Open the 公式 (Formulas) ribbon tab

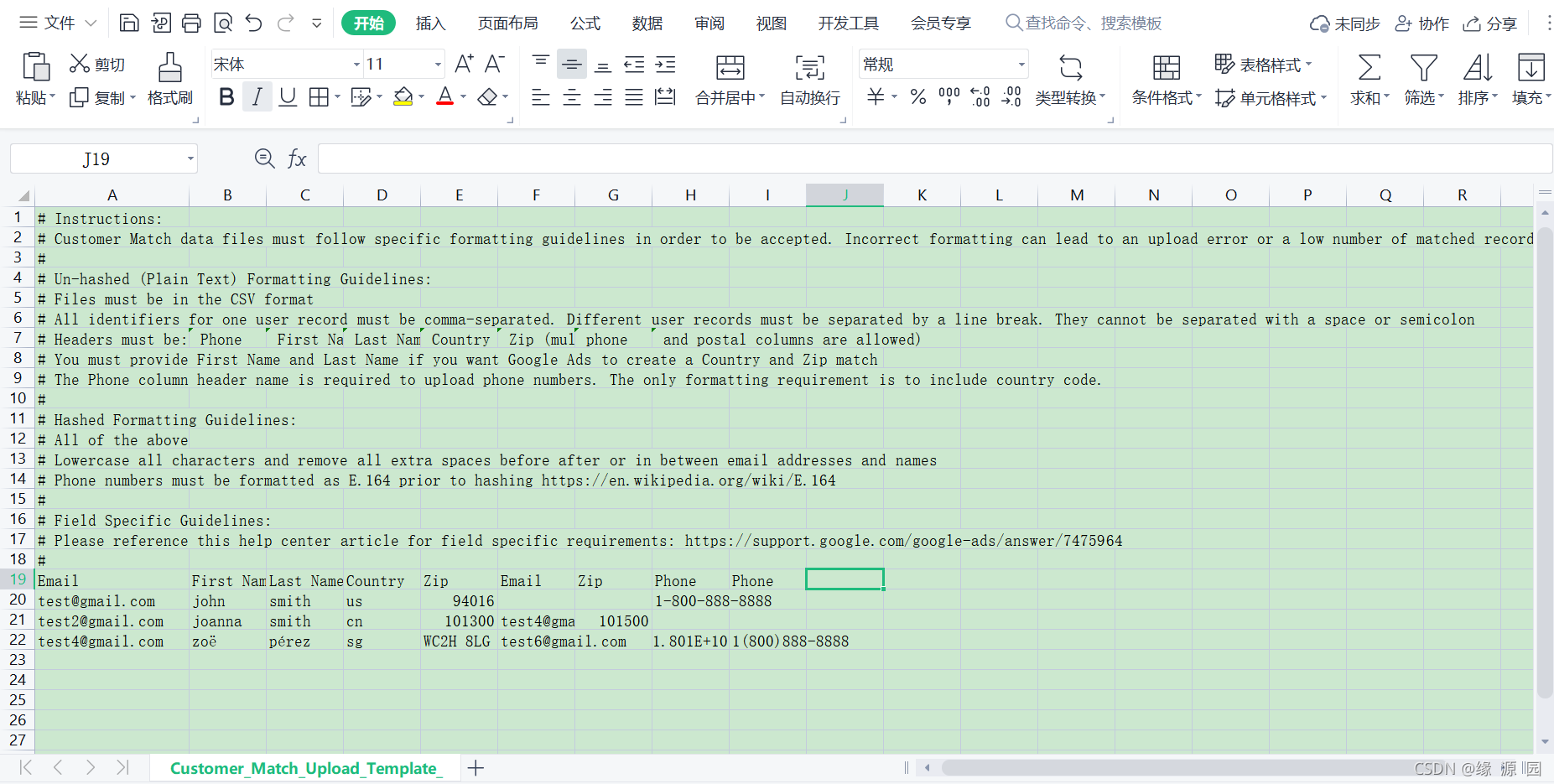(x=585, y=23)
